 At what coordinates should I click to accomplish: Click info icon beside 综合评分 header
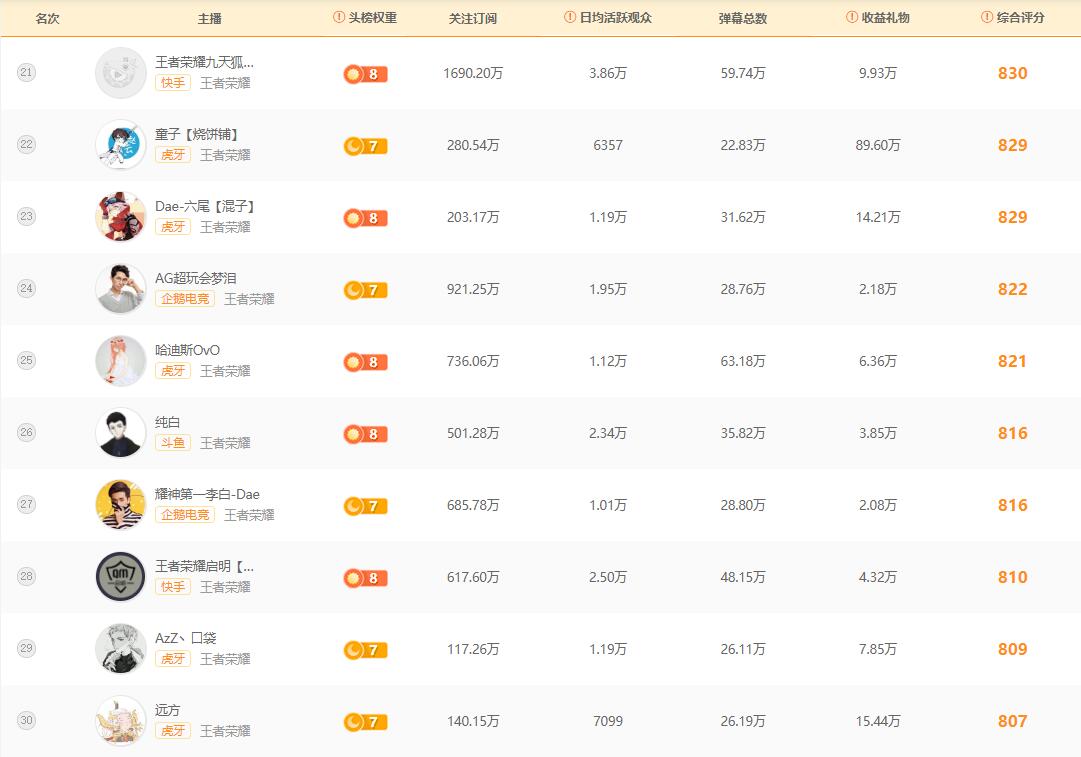pos(988,18)
